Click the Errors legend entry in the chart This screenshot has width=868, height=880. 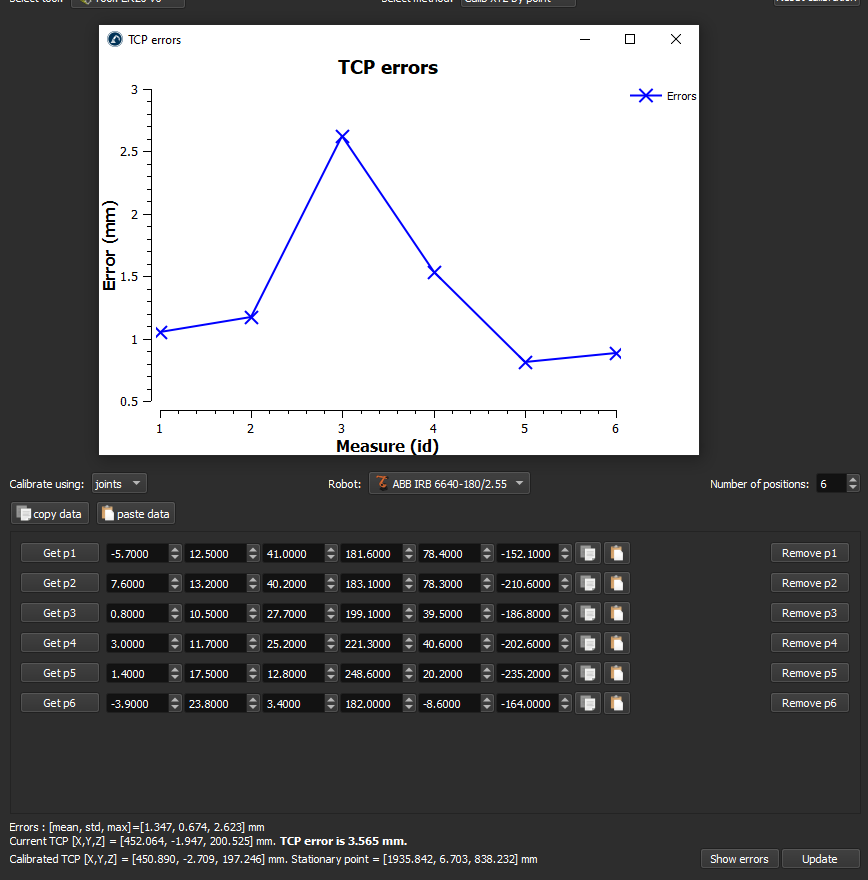663,96
